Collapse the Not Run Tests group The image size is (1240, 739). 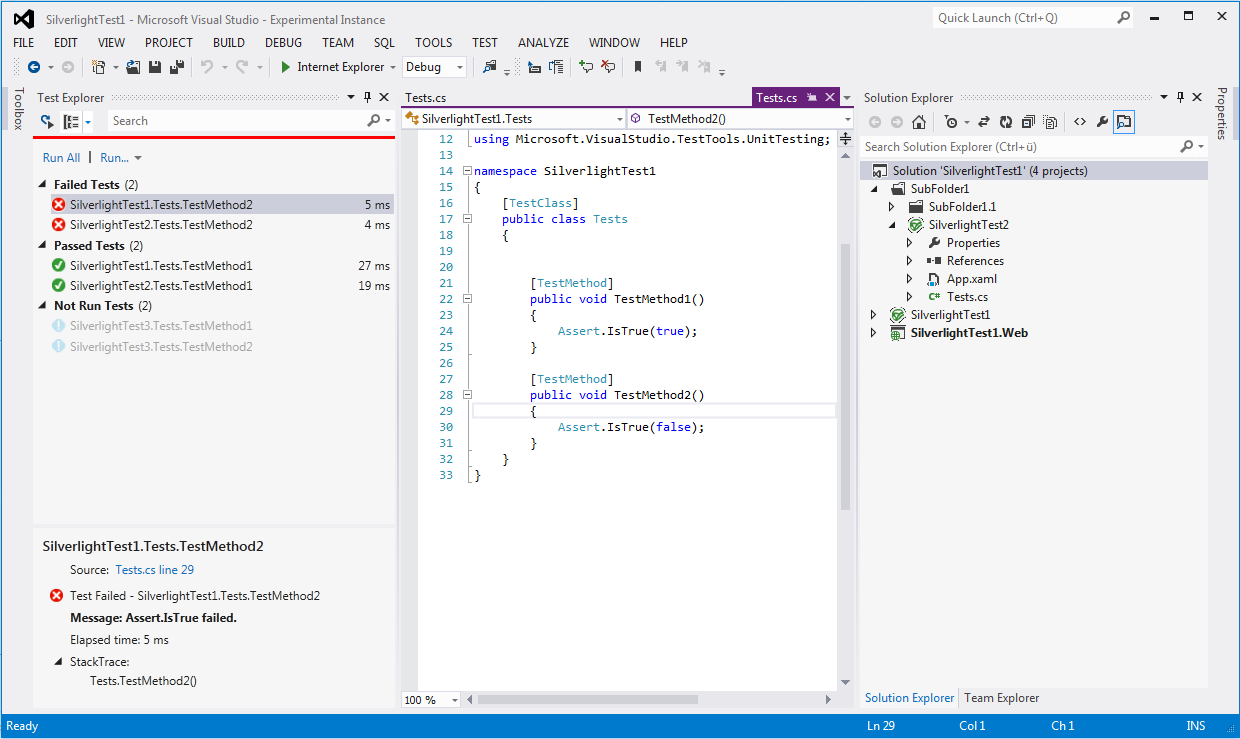click(43, 306)
